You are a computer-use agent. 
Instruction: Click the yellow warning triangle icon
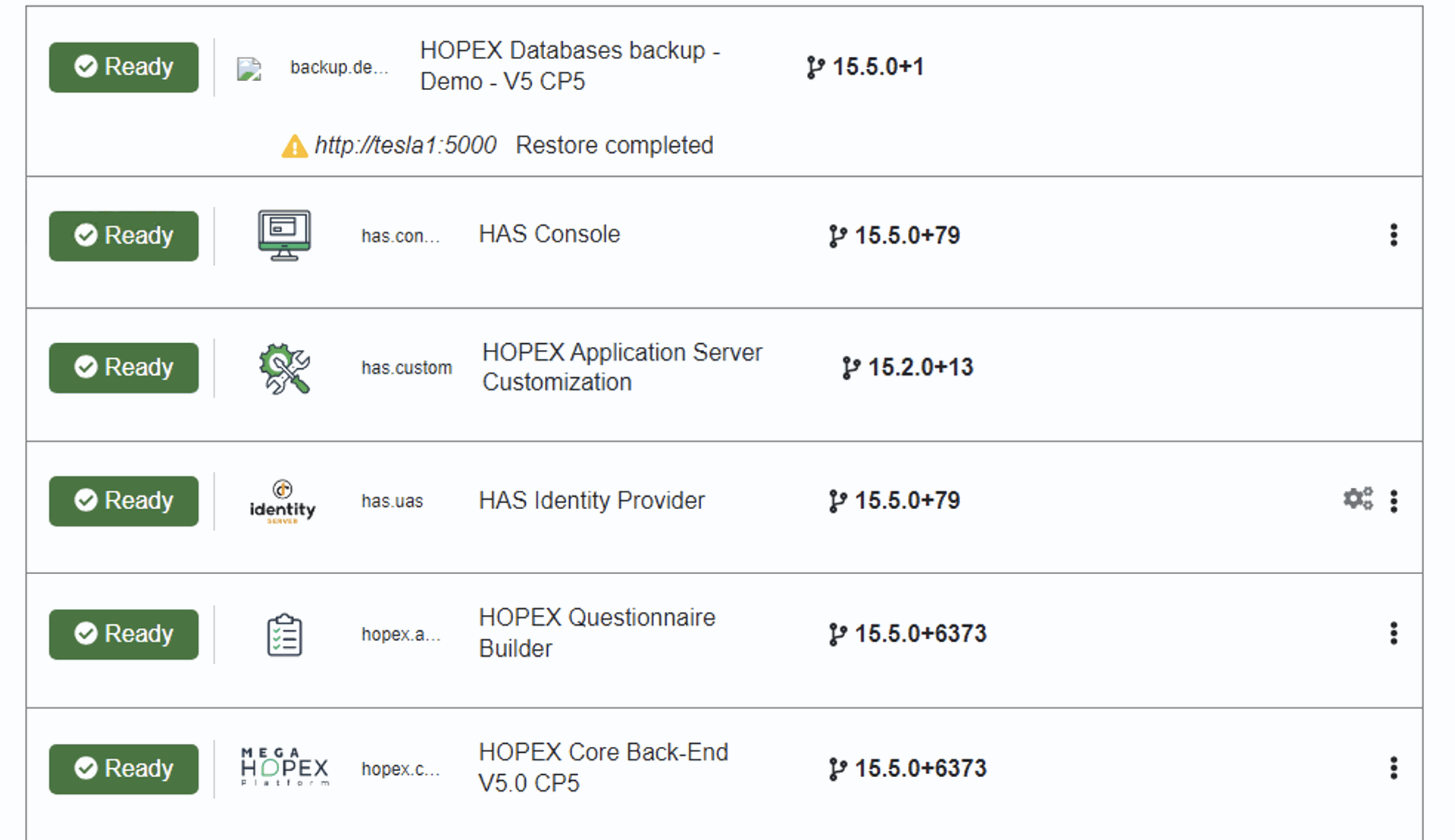(294, 146)
